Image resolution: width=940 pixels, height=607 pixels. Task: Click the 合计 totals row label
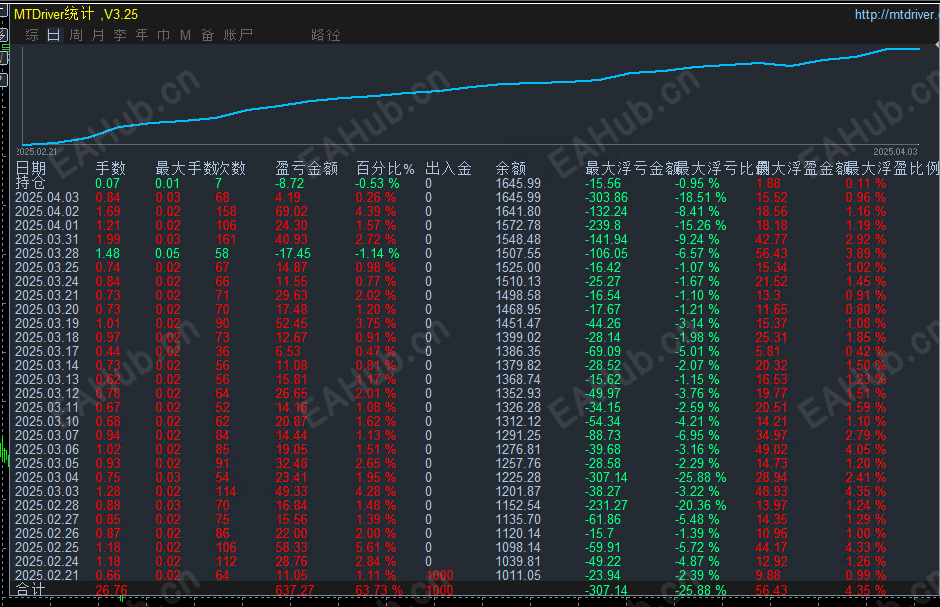pos(31,590)
